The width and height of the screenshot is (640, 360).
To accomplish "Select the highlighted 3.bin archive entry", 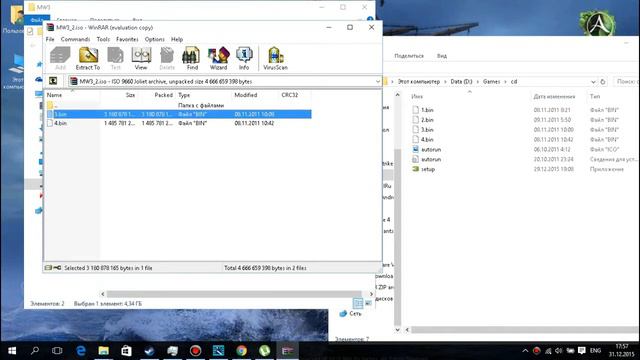I will tap(178, 114).
